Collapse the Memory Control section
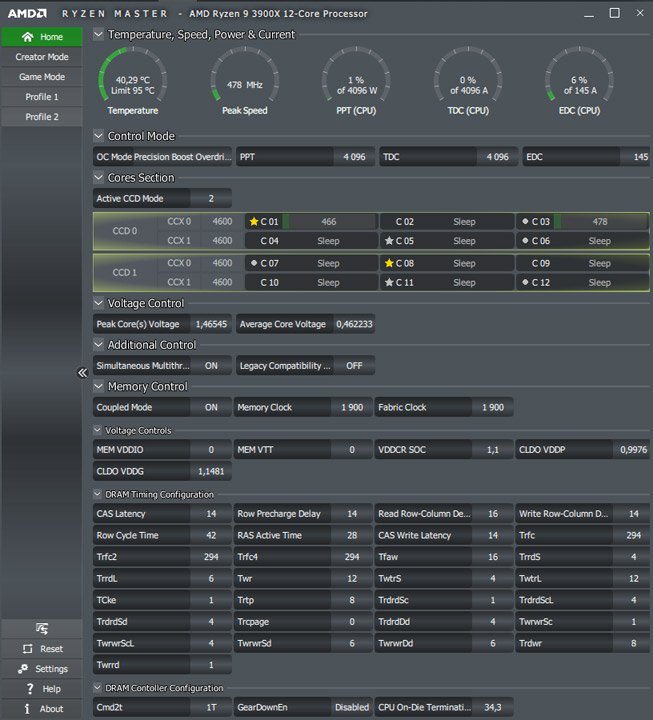 tap(98, 386)
